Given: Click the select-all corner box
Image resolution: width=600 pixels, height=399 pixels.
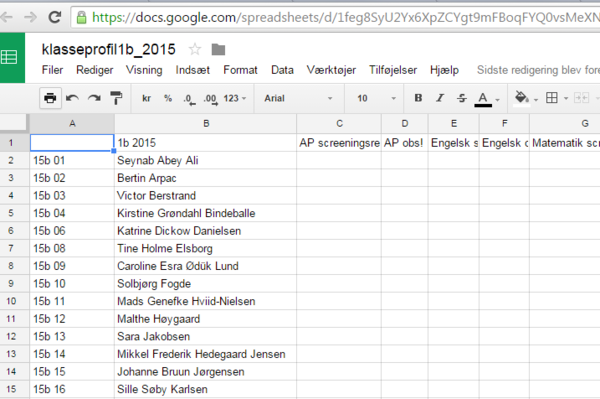Looking at the screenshot, I should tap(13, 123).
